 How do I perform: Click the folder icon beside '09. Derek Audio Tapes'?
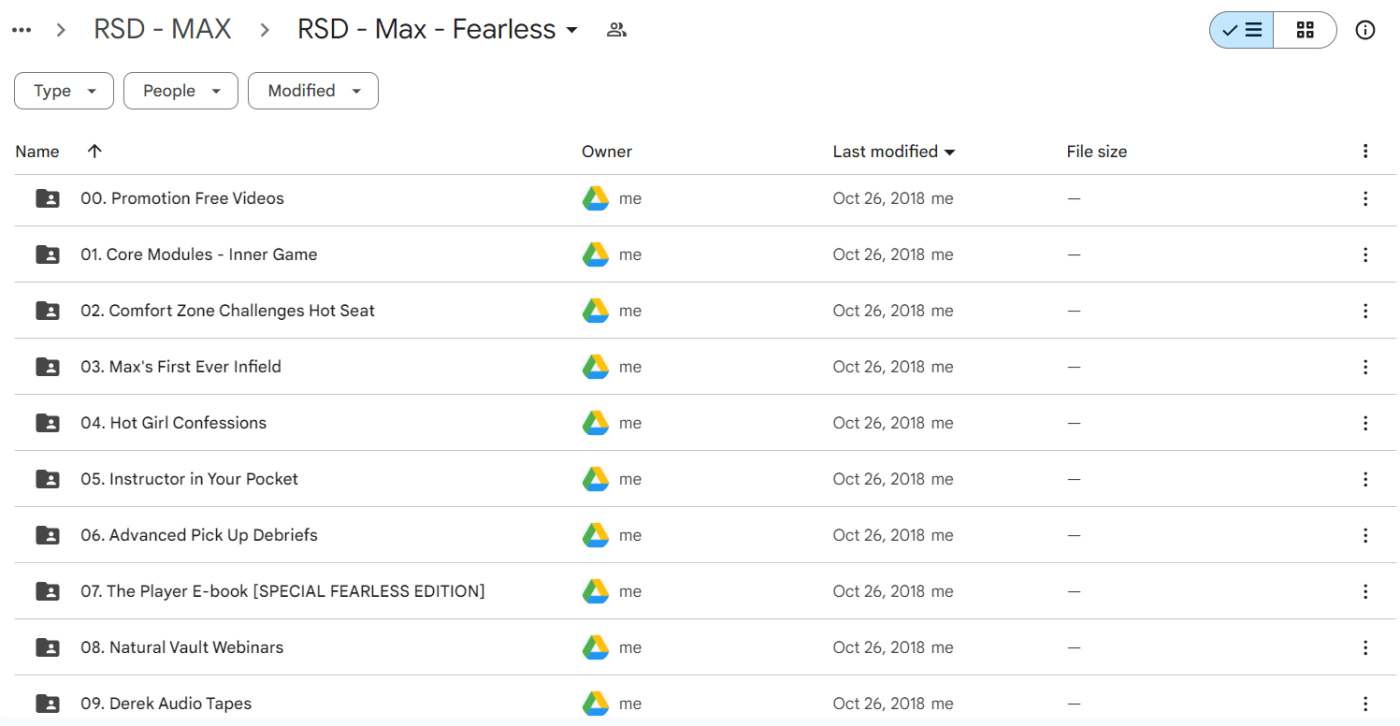(47, 703)
